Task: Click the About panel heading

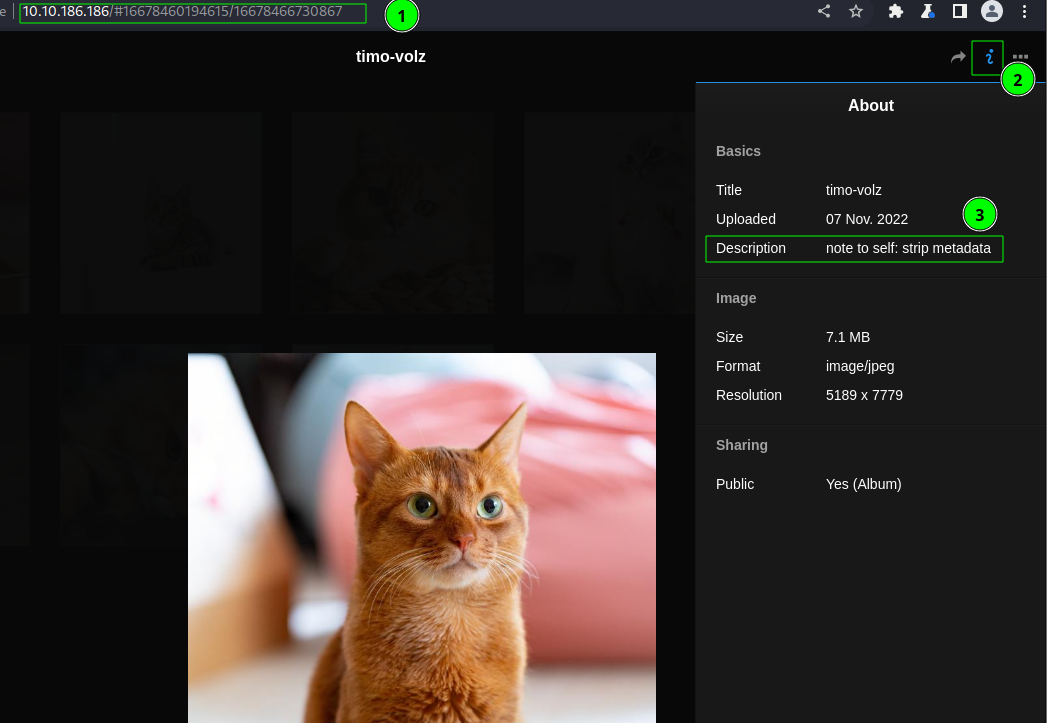Action: click(x=871, y=105)
